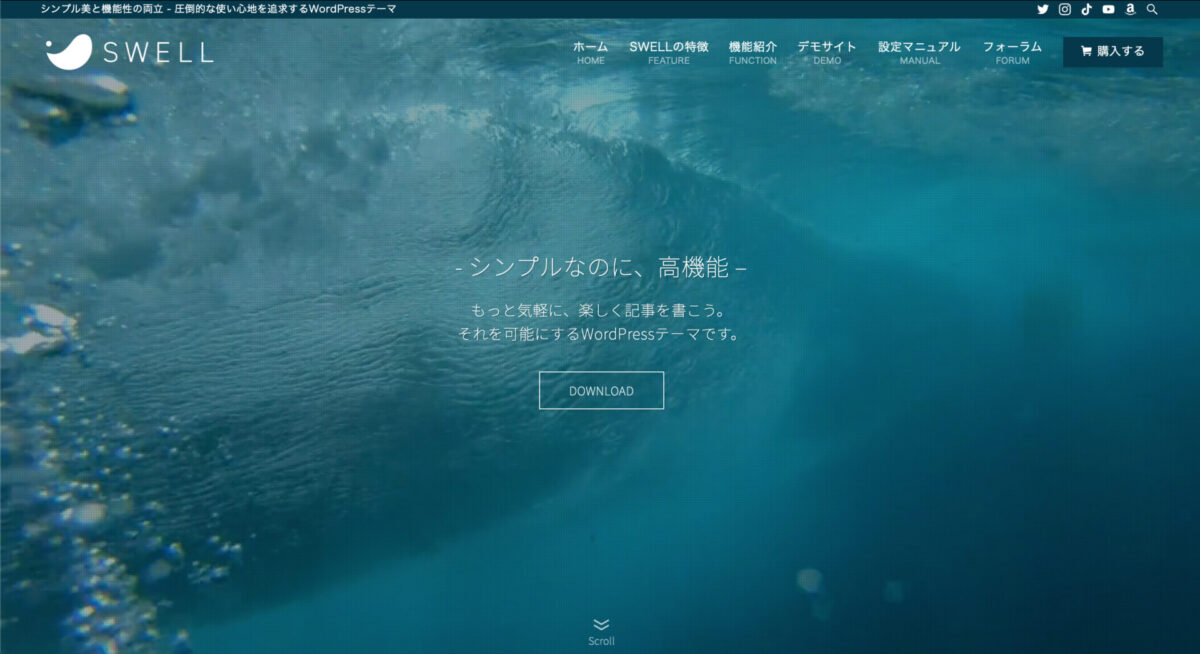1200x654 pixels.
Task: Open search via magnifier icon
Action: click(x=1152, y=9)
